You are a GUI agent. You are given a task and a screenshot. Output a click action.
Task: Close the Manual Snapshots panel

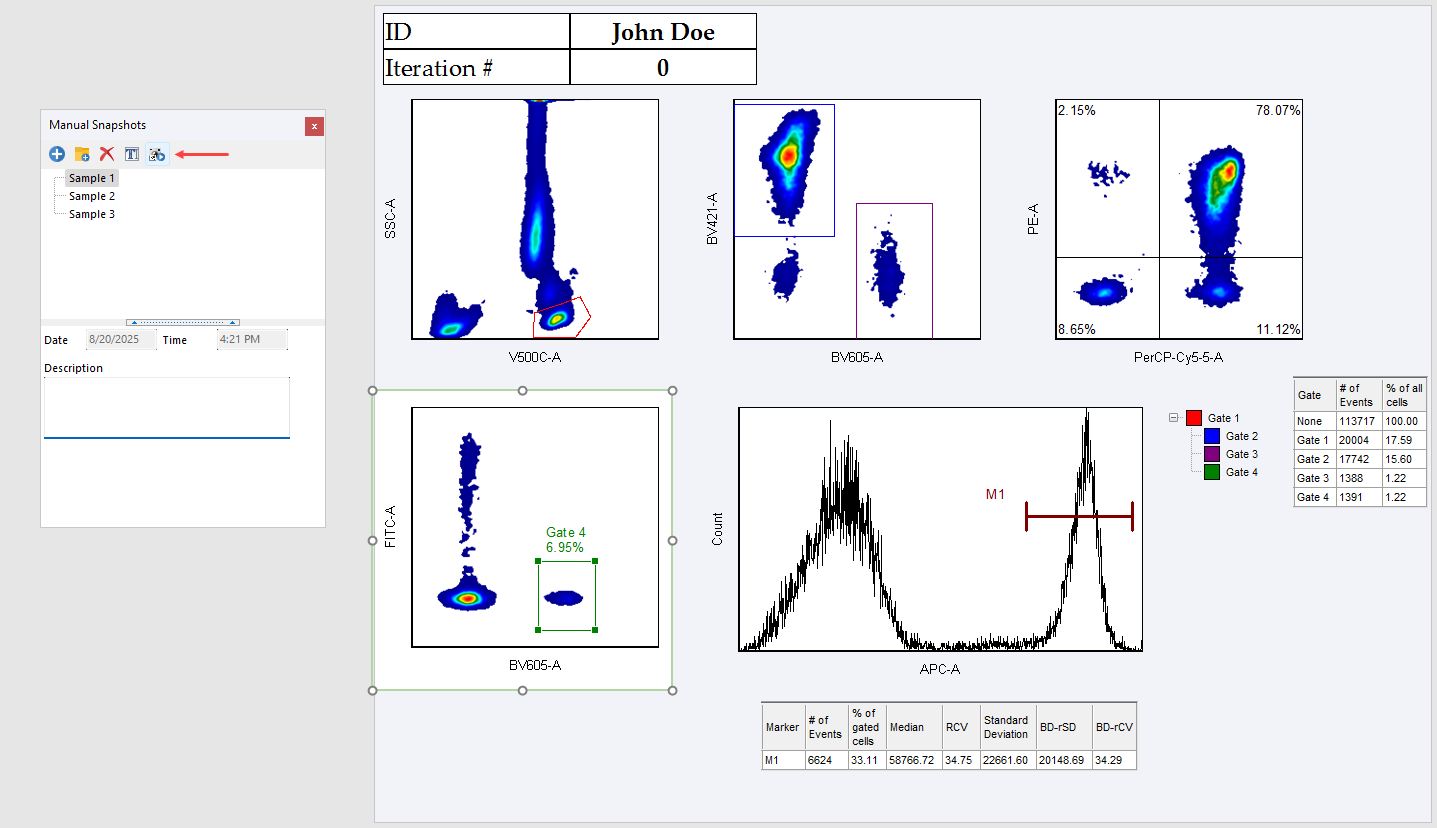click(315, 126)
